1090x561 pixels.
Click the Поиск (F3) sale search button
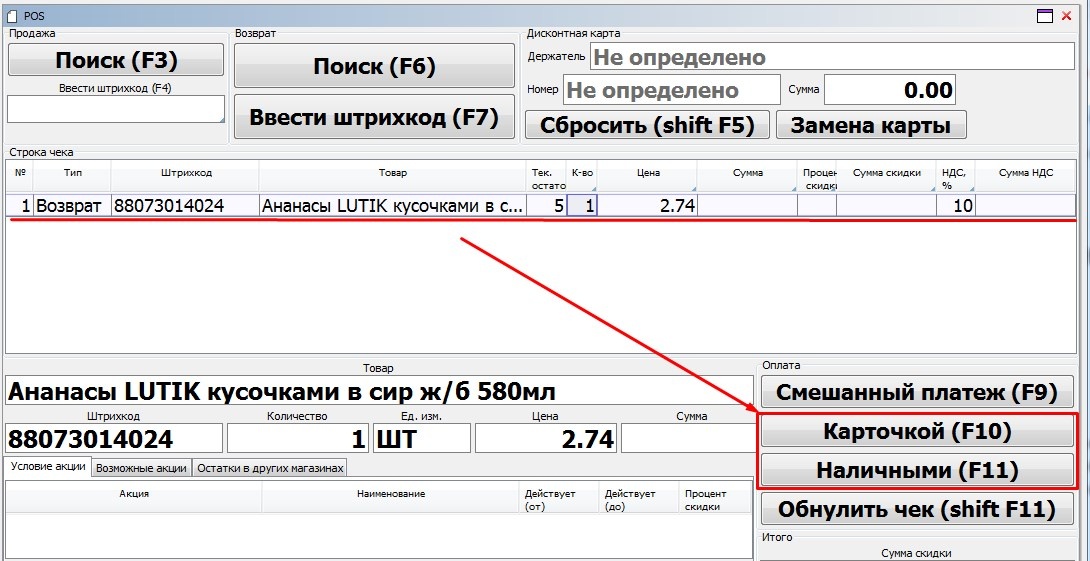coord(116,60)
